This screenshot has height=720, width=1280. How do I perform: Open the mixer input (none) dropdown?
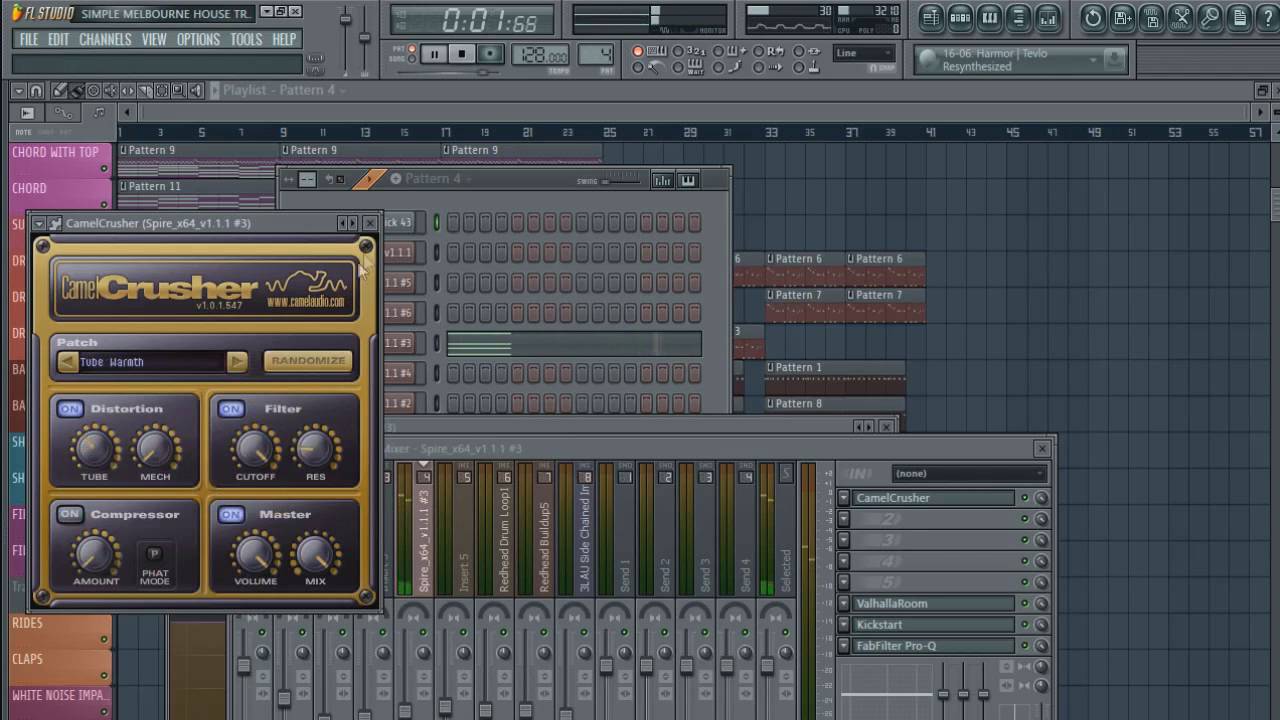[969, 474]
